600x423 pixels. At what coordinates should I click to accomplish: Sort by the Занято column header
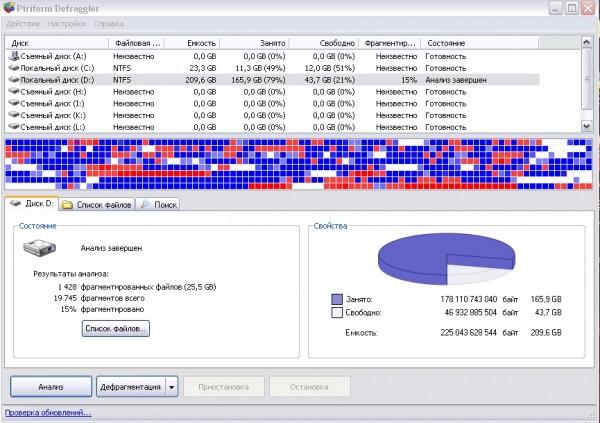tap(254, 43)
